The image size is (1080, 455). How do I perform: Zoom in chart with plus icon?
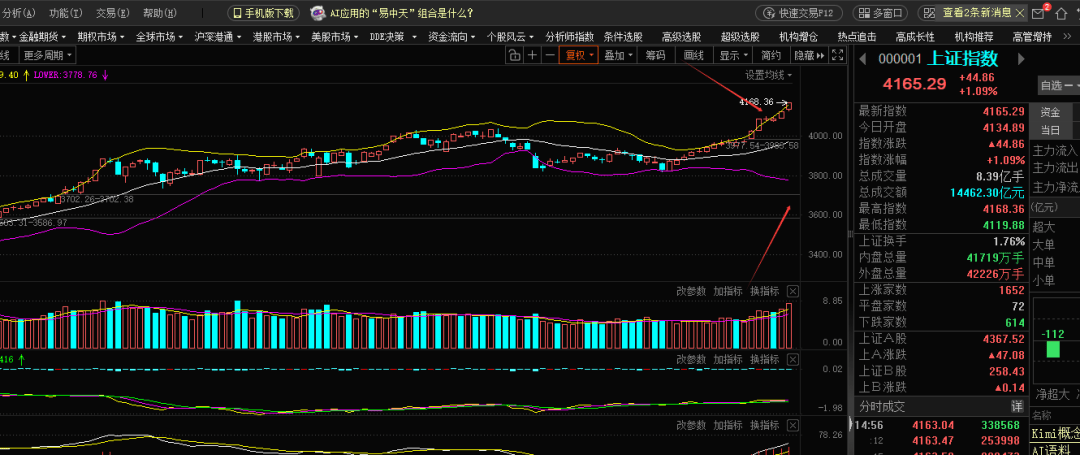click(531, 56)
